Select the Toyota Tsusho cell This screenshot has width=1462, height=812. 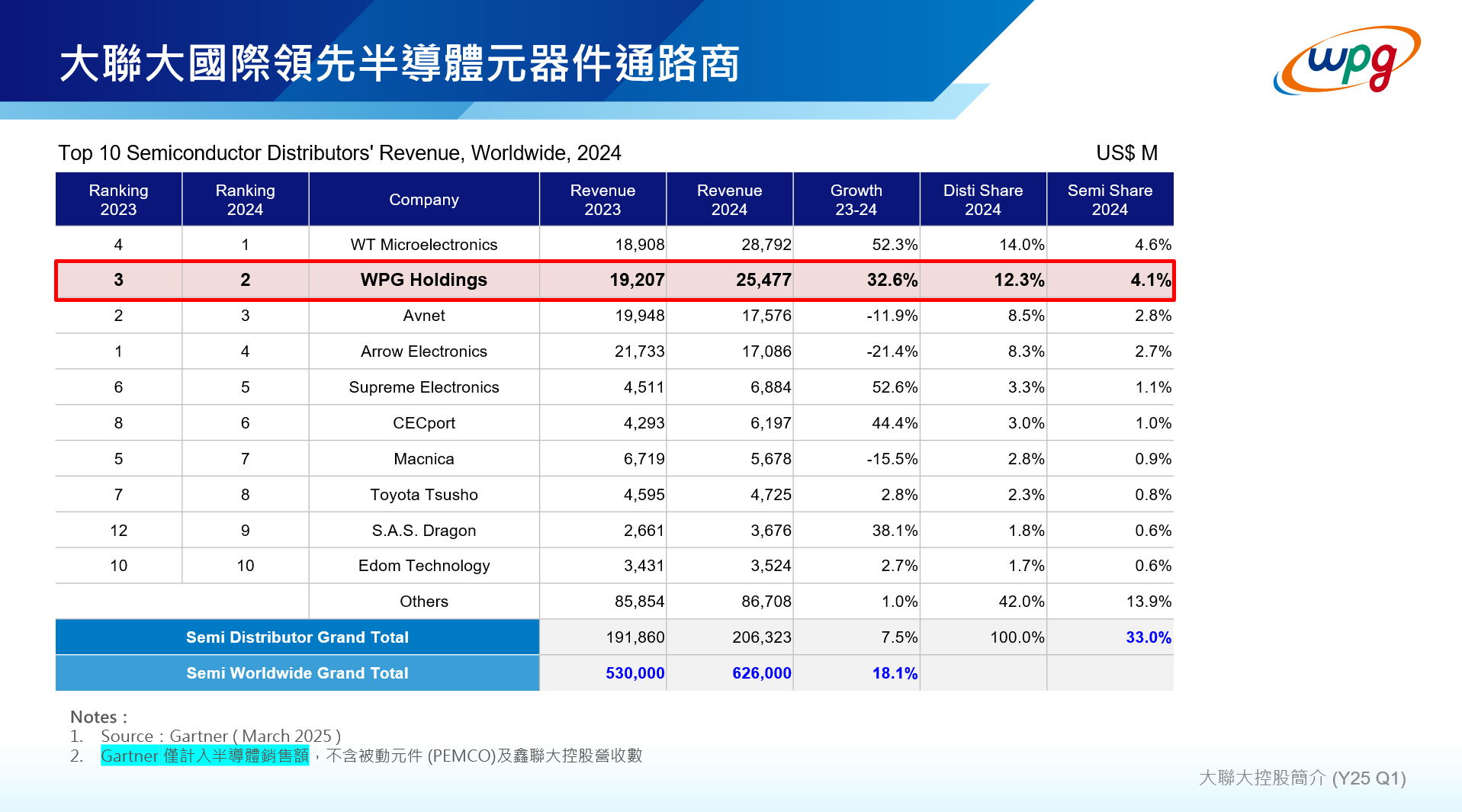coord(424,495)
